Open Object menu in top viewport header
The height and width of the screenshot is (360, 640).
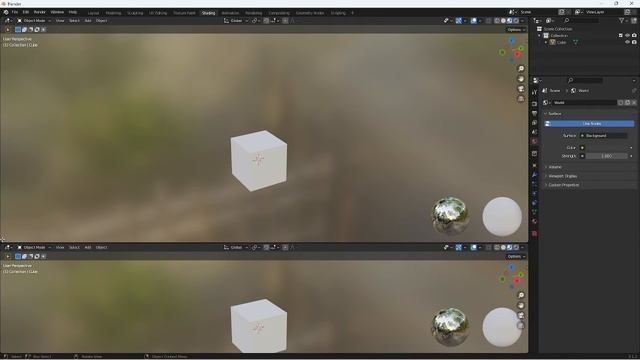101,20
